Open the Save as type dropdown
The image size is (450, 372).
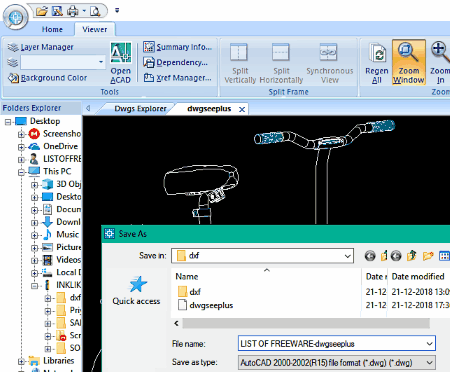click(430, 363)
